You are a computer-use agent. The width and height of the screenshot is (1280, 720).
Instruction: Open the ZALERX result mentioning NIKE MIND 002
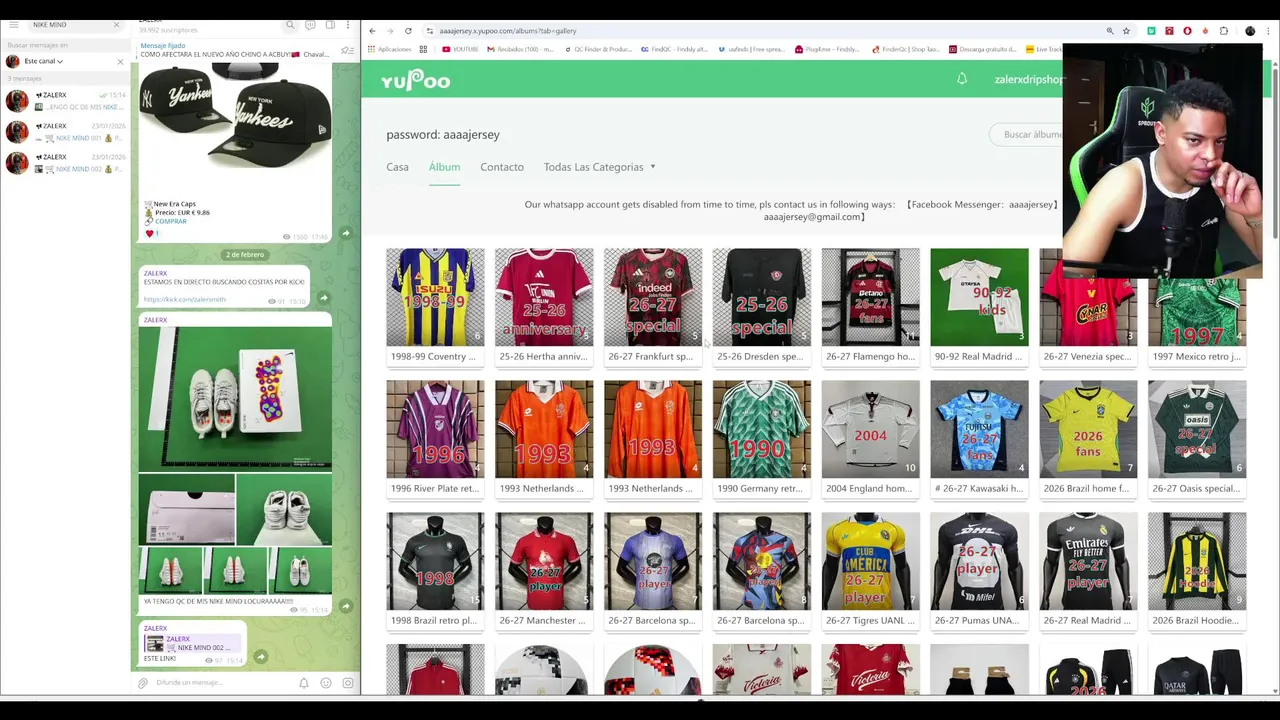65,163
